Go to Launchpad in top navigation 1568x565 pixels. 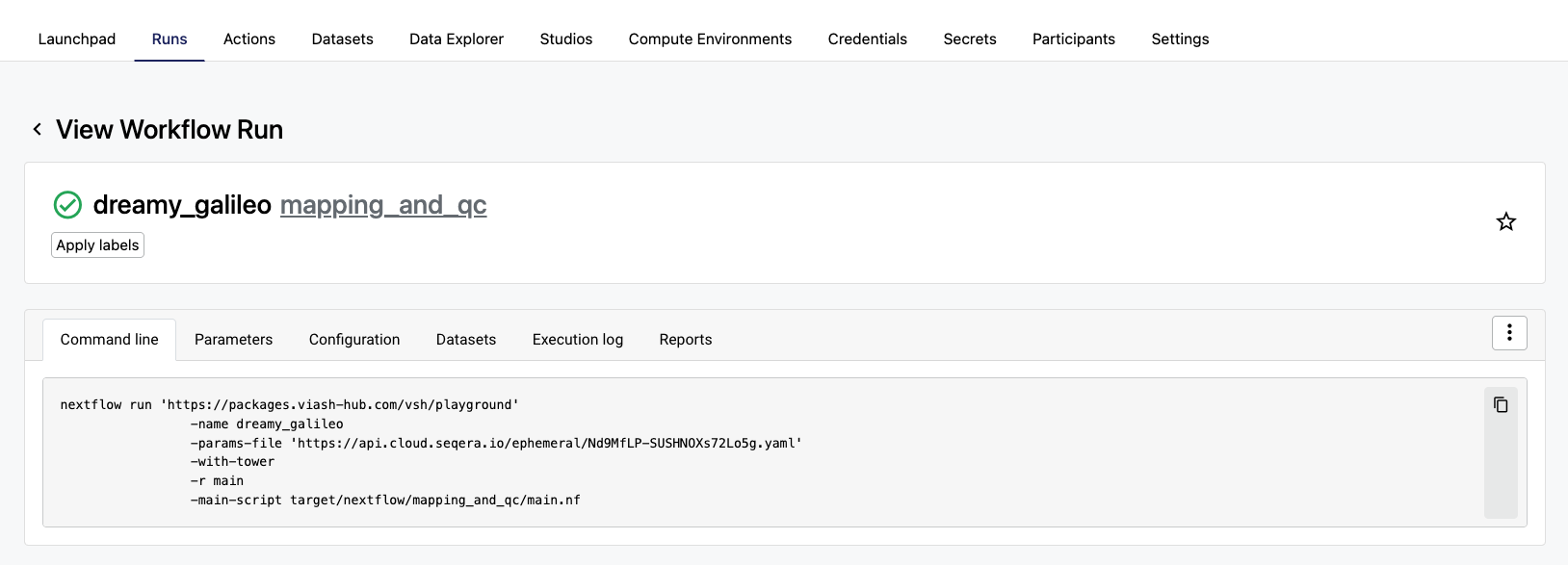77,39
